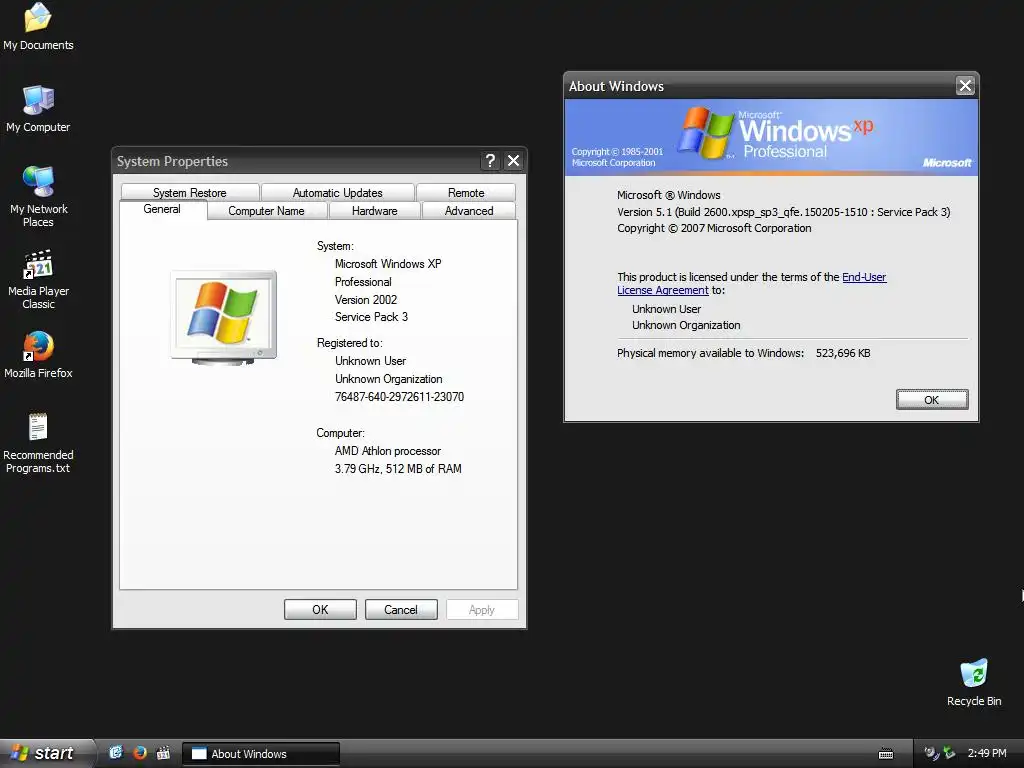Launch Firefox from Quick Launch bar
Screen dimensions: 1024x768
click(x=140, y=753)
